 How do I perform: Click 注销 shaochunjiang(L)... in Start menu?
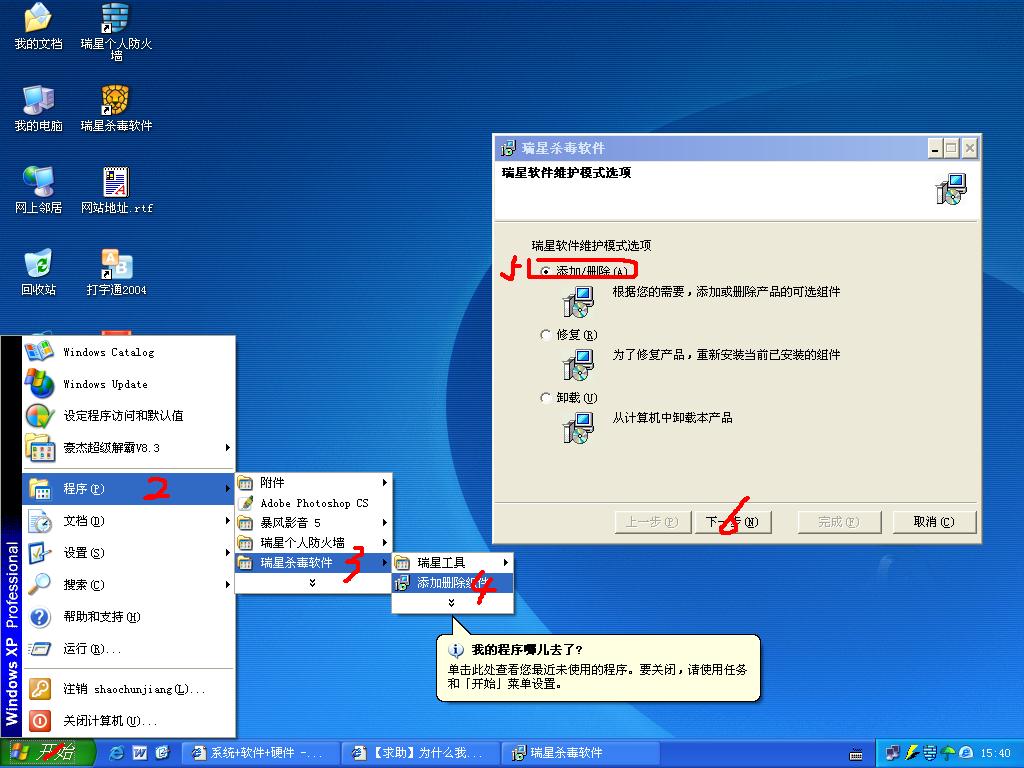pyautogui.click(x=129, y=689)
